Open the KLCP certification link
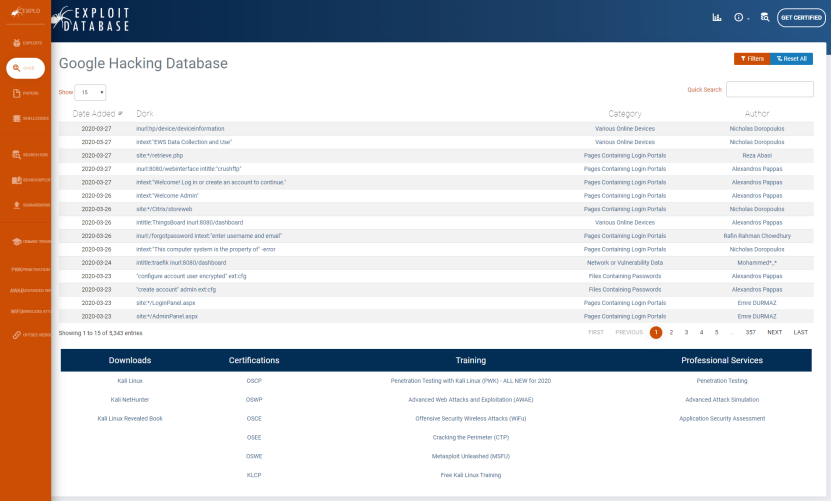 254,476
